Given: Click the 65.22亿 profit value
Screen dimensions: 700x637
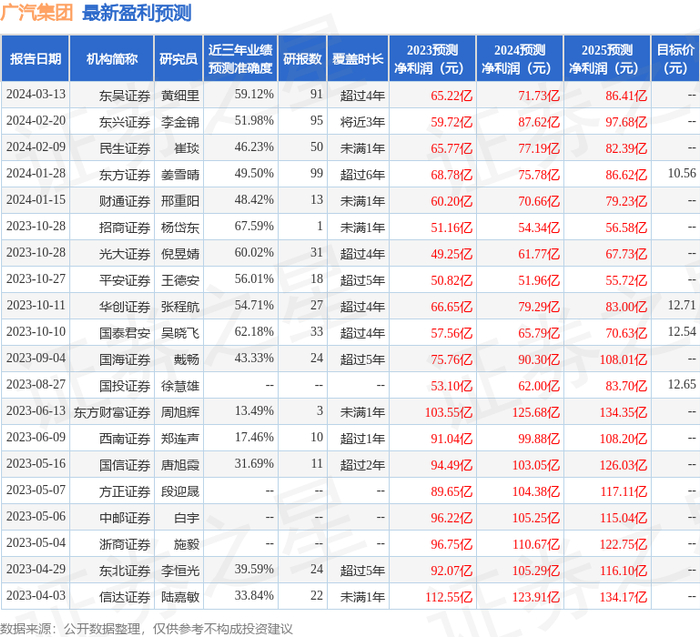Looking at the screenshot, I should coord(451,96).
